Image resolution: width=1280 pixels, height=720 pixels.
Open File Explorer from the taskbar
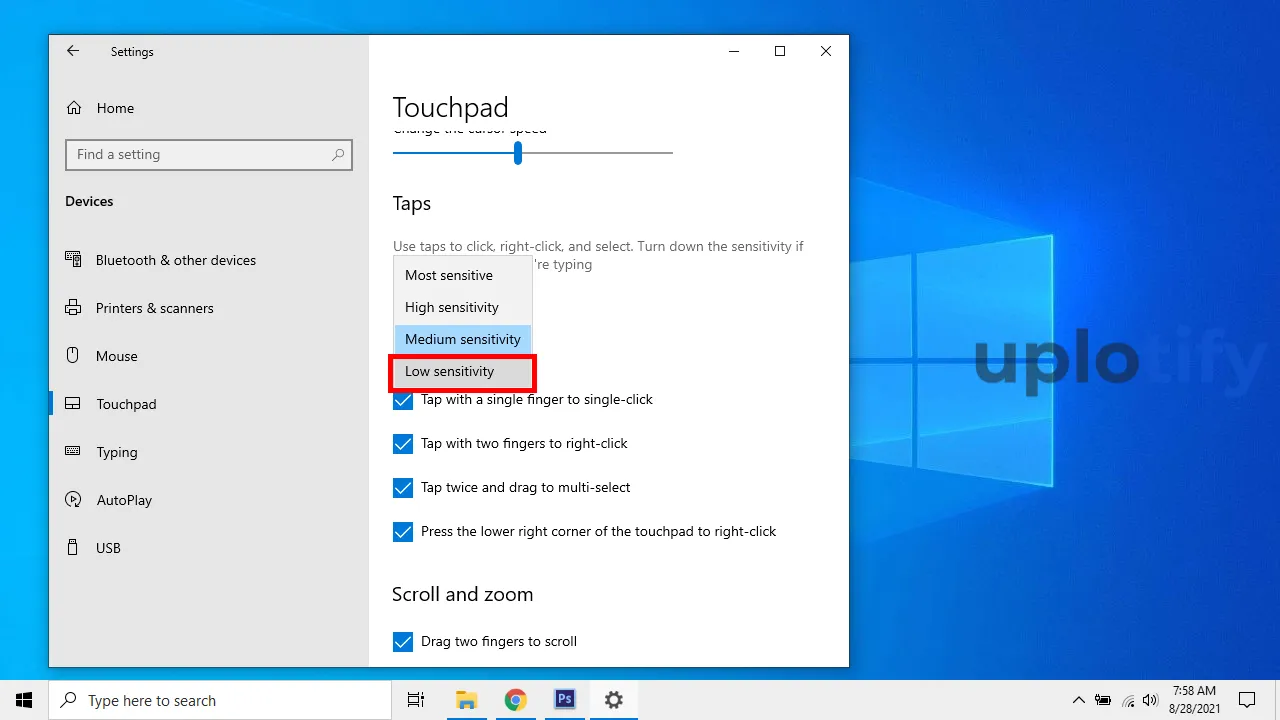tap(466, 700)
